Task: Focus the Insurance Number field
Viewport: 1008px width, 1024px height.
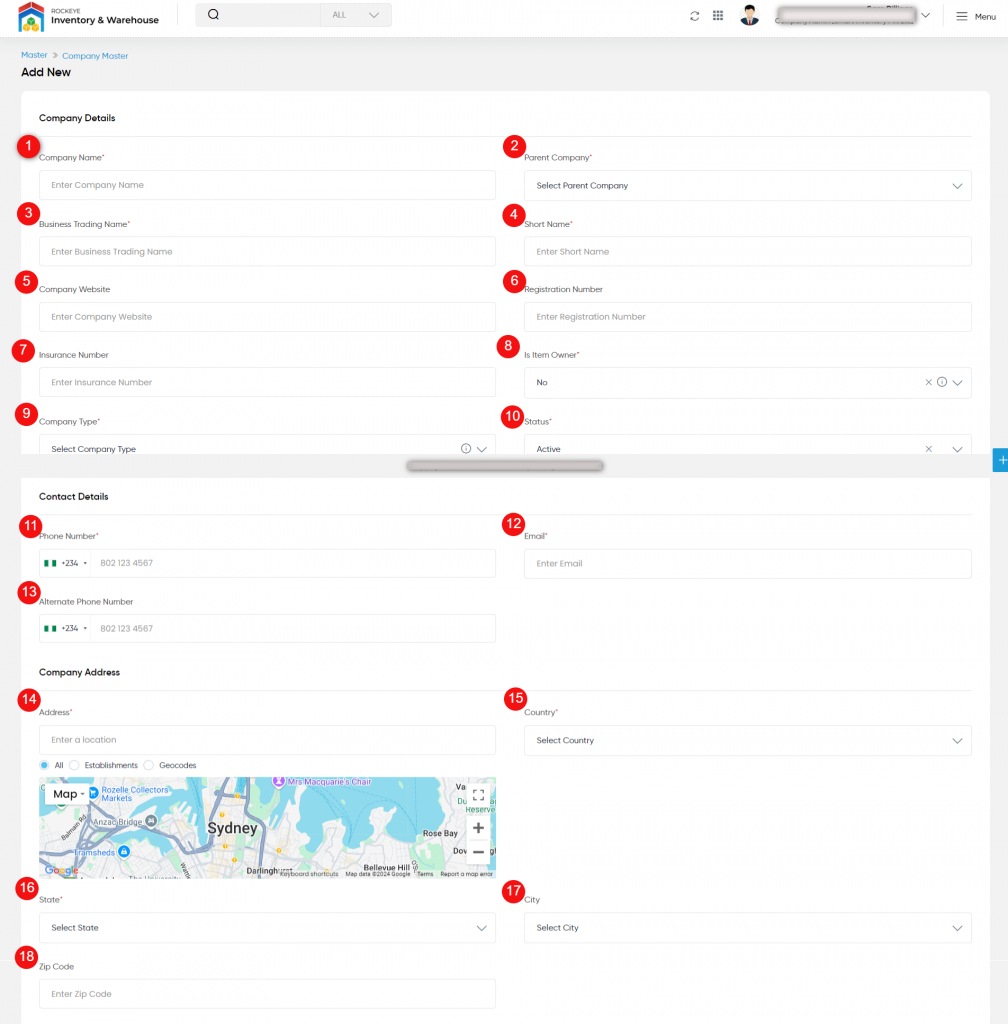Action: click(x=267, y=382)
